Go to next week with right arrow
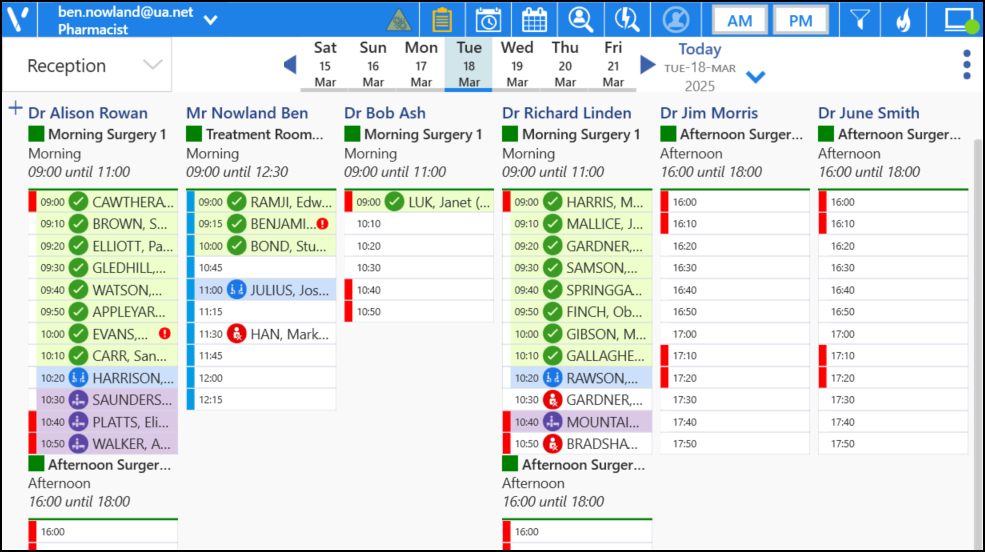Viewport: 985px width, 552px height. (x=648, y=65)
